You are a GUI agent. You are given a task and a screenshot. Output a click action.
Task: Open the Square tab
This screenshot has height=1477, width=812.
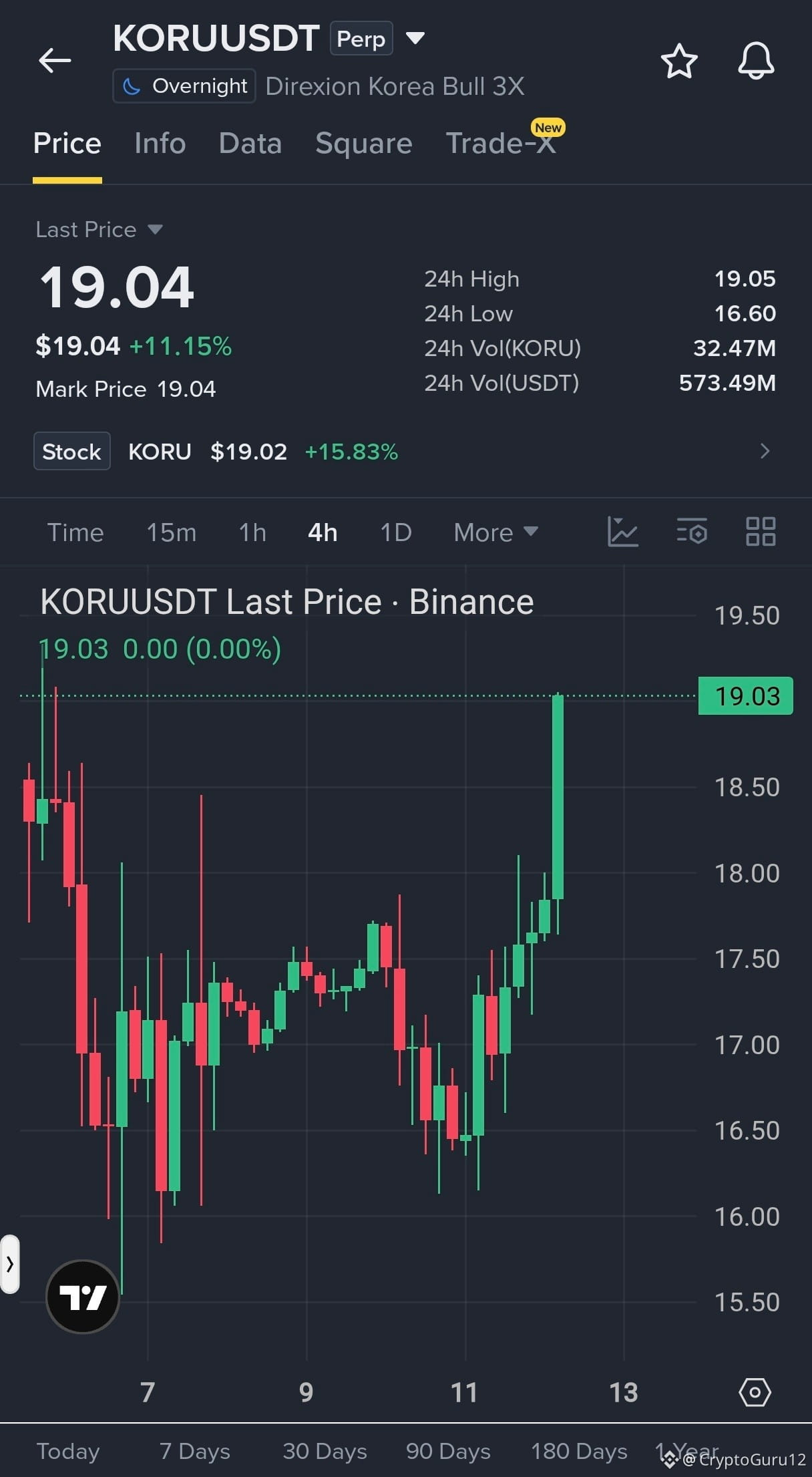click(364, 144)
